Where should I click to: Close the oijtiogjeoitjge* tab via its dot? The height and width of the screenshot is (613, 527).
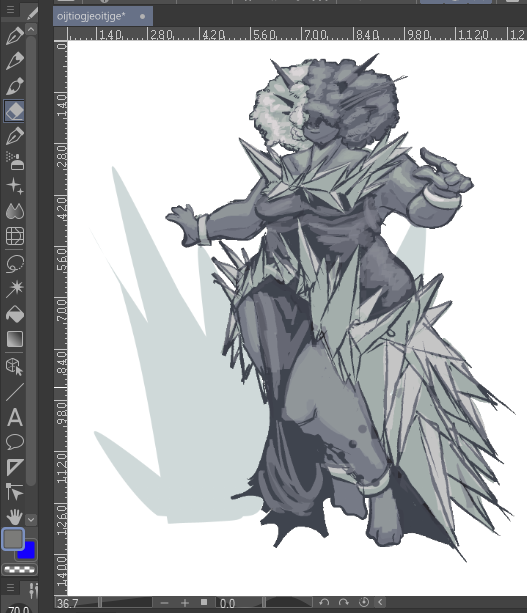tap(142, 16)
